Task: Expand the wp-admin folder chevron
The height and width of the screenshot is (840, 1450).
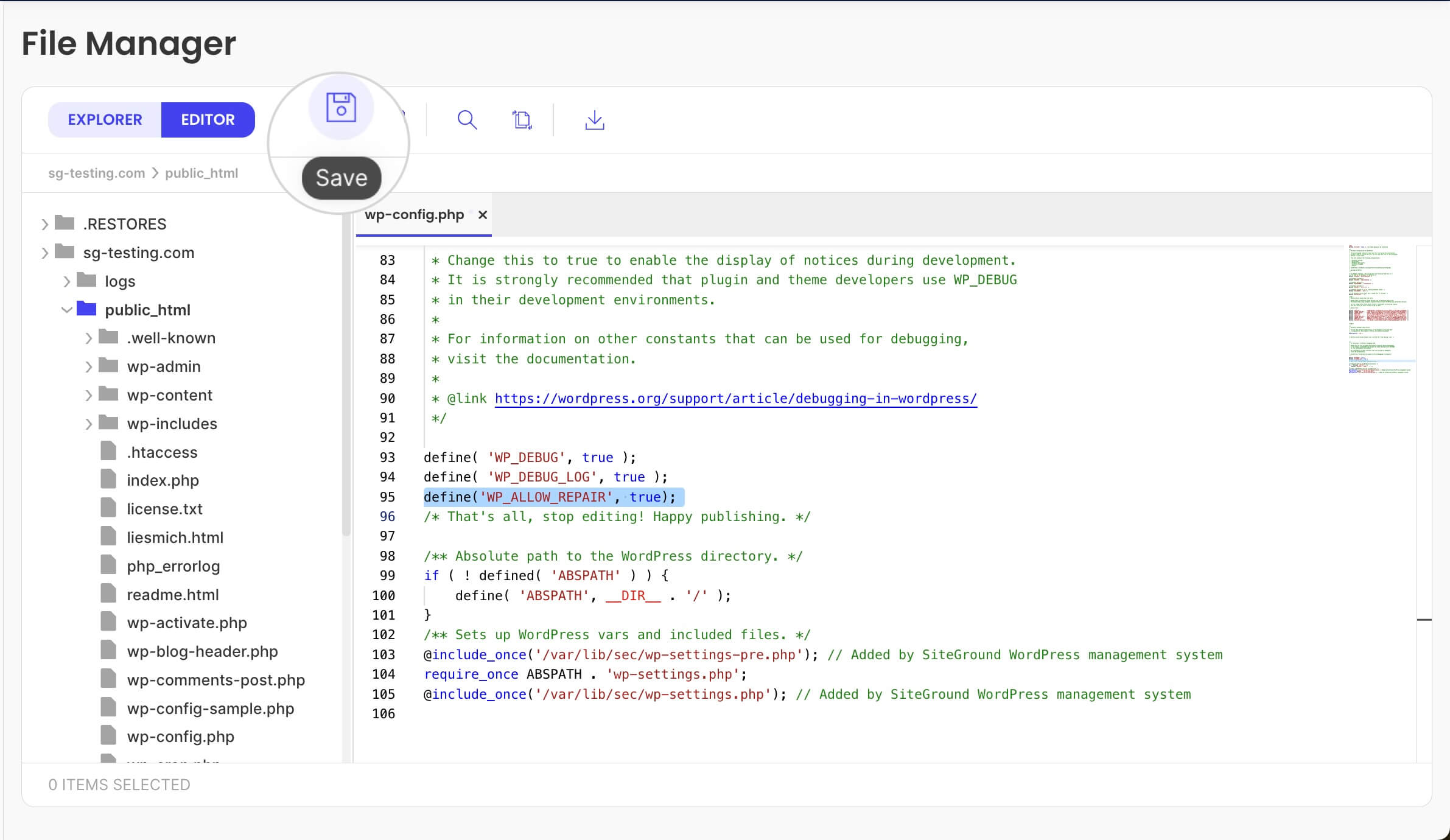Action: click(88, 366)
